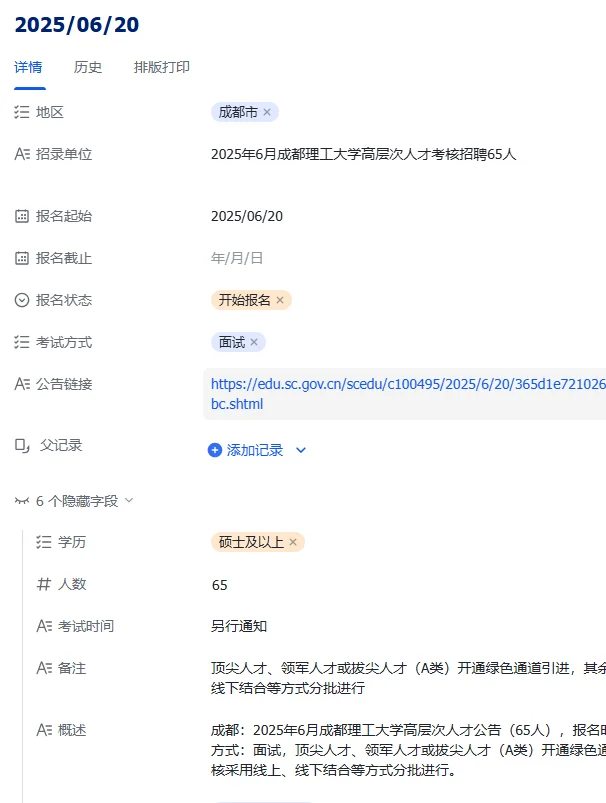Remove the 成都市 tag
Viewport: 606px width, 803px height.
coord(267,112)
